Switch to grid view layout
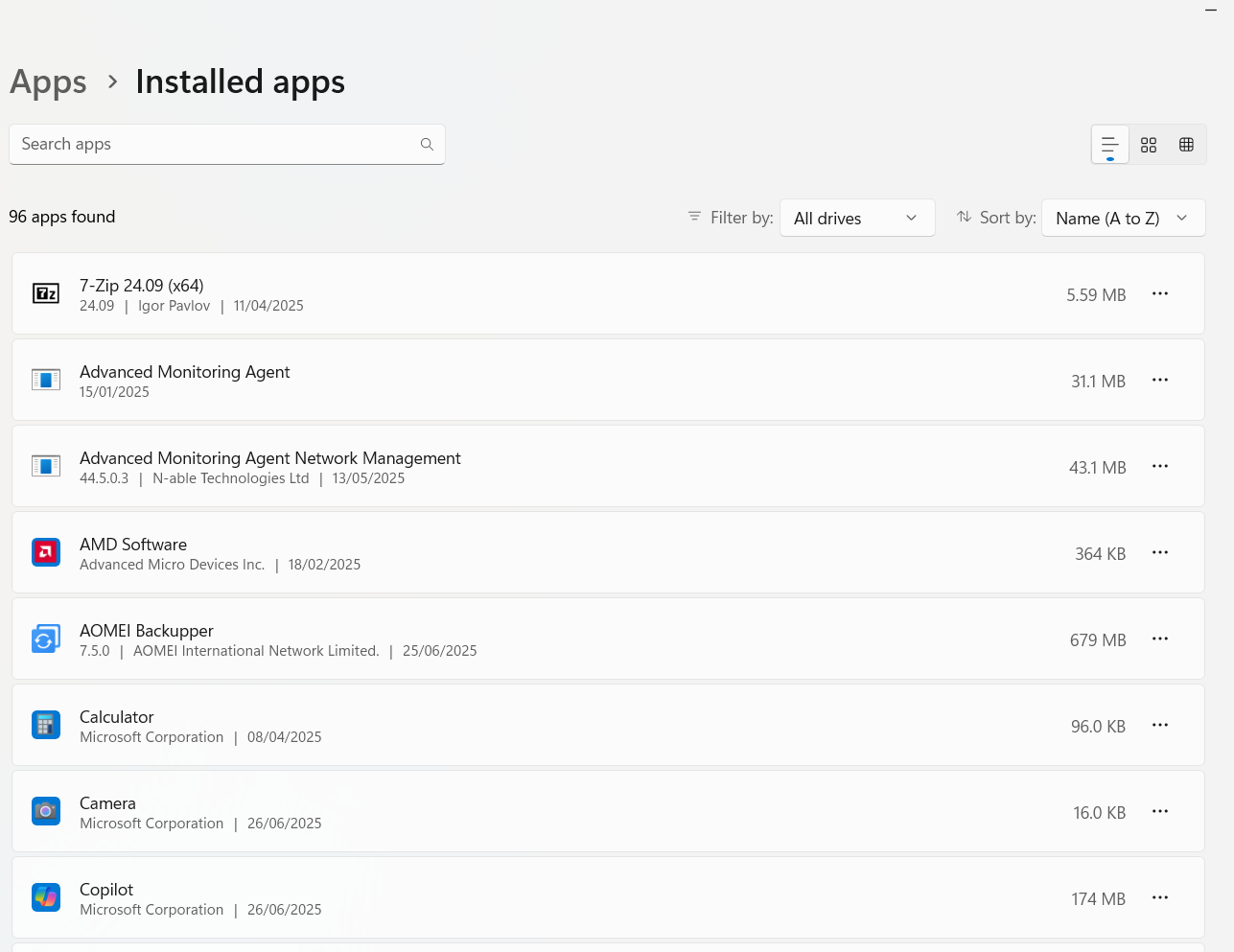Image resolution: width=1234 pixels, height=952 pixels. (1149, 145)
